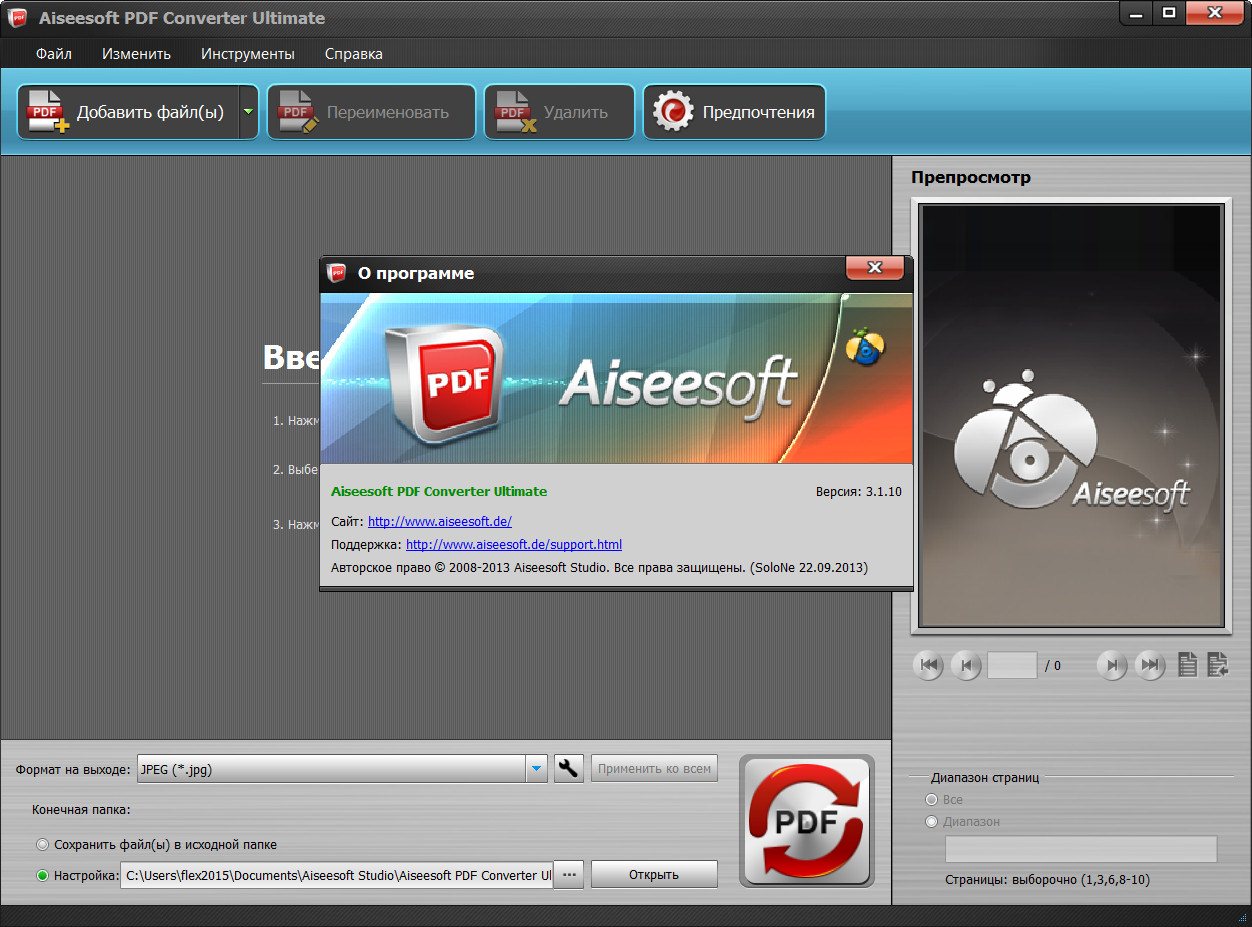The height and width of the screenshot is (927, 1252).
Task: Select Сохранить файл(ы) в исходной папке radio
Action: click(x=42, y=844)
